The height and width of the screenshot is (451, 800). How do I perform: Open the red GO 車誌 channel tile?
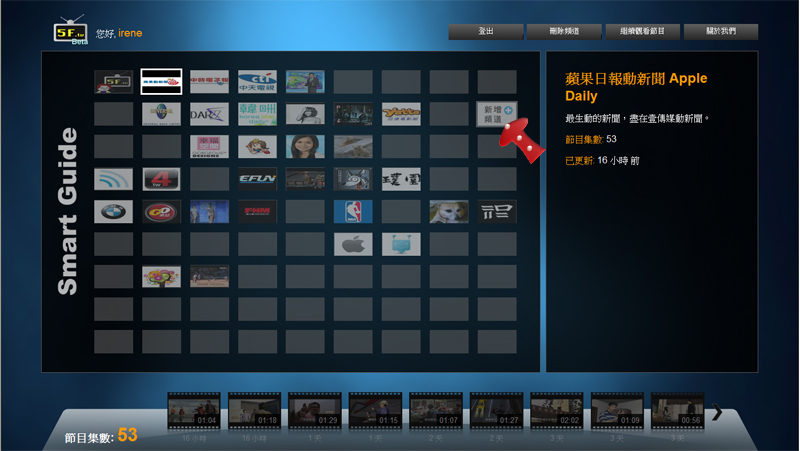161,211
